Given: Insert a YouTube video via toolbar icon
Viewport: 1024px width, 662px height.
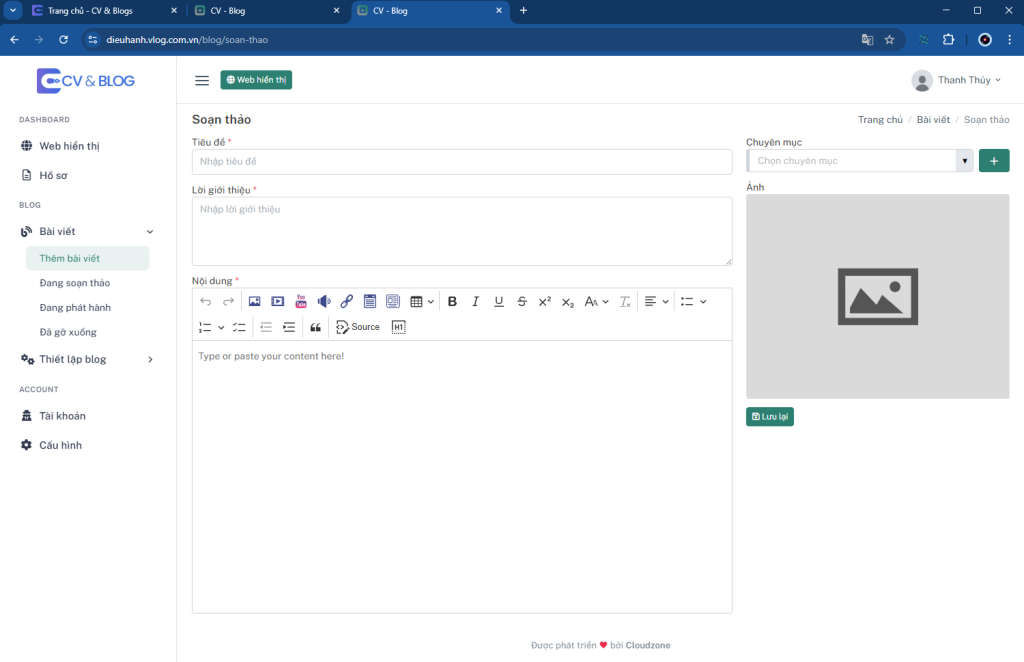Looking at the screenshot, I should (x=301, y=301).
